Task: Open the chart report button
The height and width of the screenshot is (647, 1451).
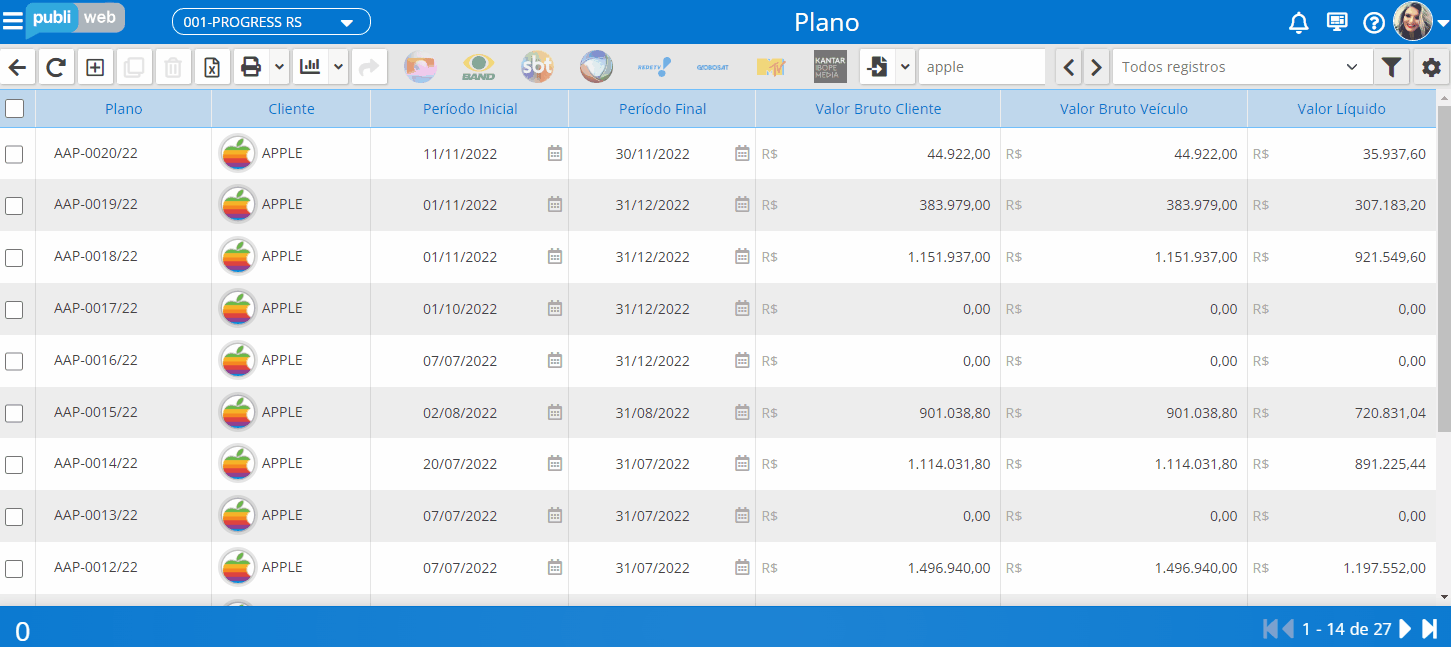Action: click(310, 67)
